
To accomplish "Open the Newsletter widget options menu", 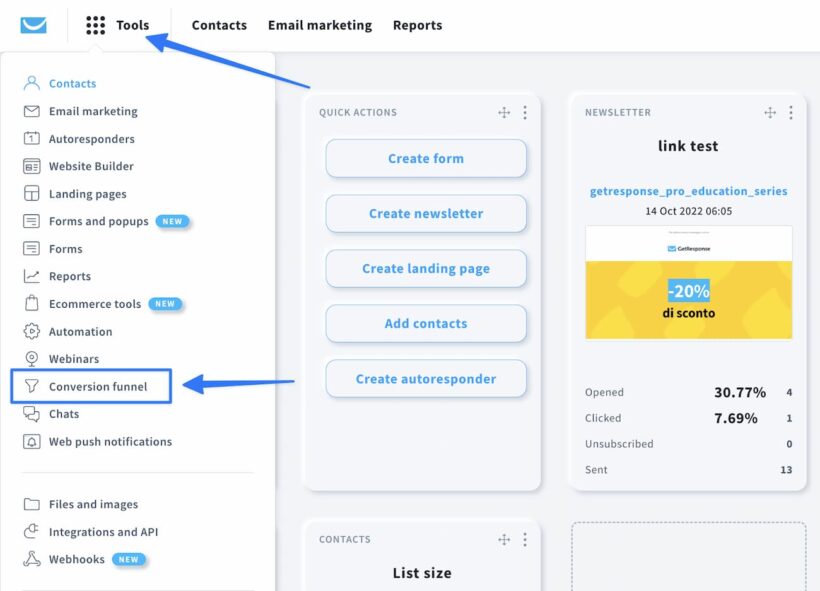I will 791,112.
